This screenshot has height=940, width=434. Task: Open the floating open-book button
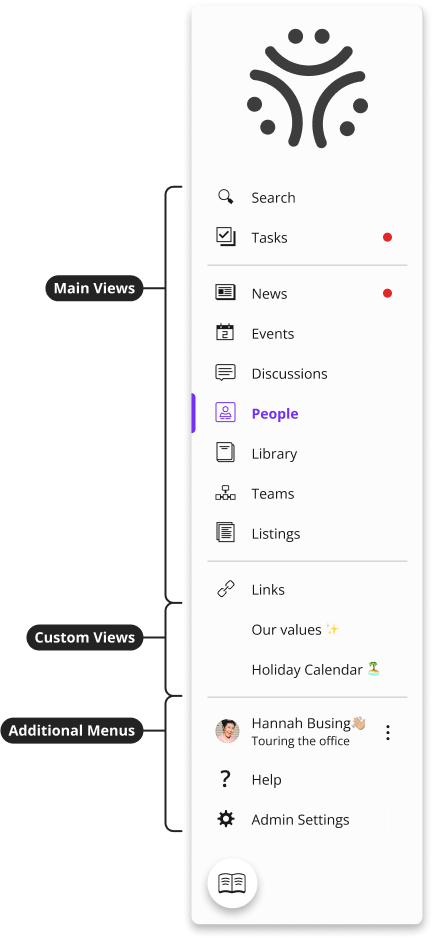pos(232,884)
